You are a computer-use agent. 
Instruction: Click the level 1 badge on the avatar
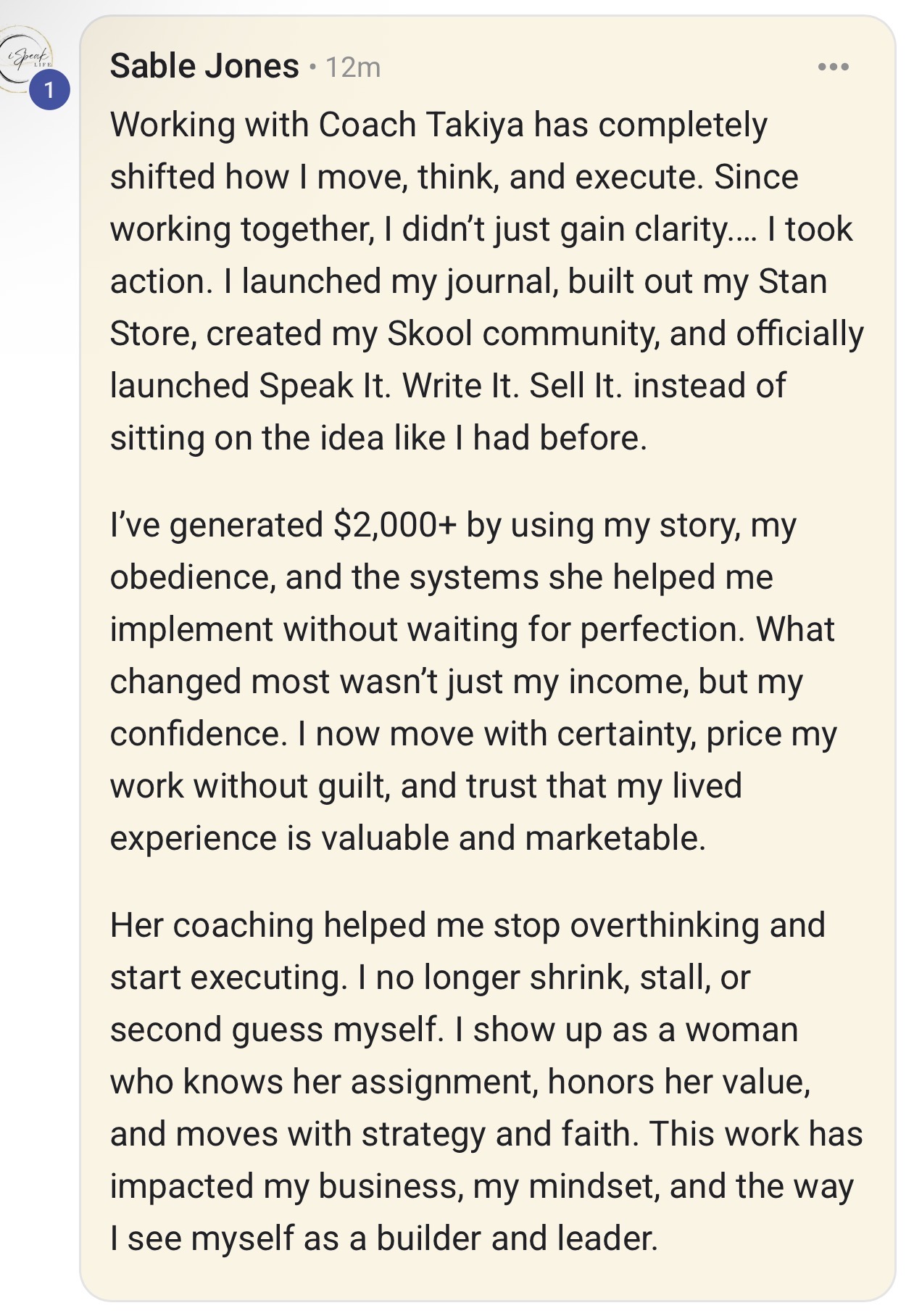point(49,91)
